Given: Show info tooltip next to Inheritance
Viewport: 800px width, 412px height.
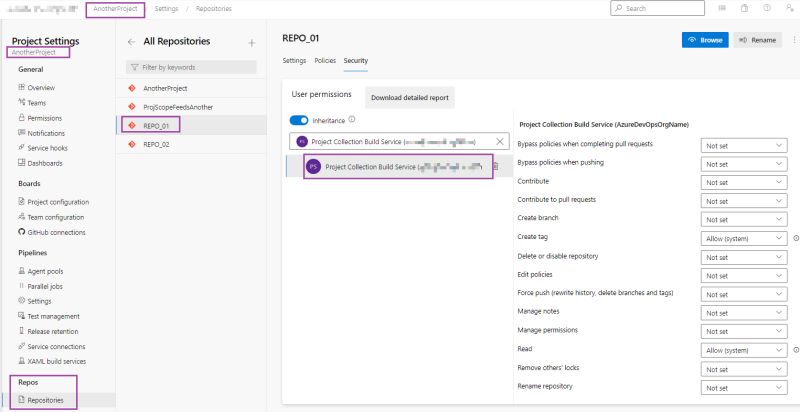Looking at the screenshot, I should tap(352, 120).
